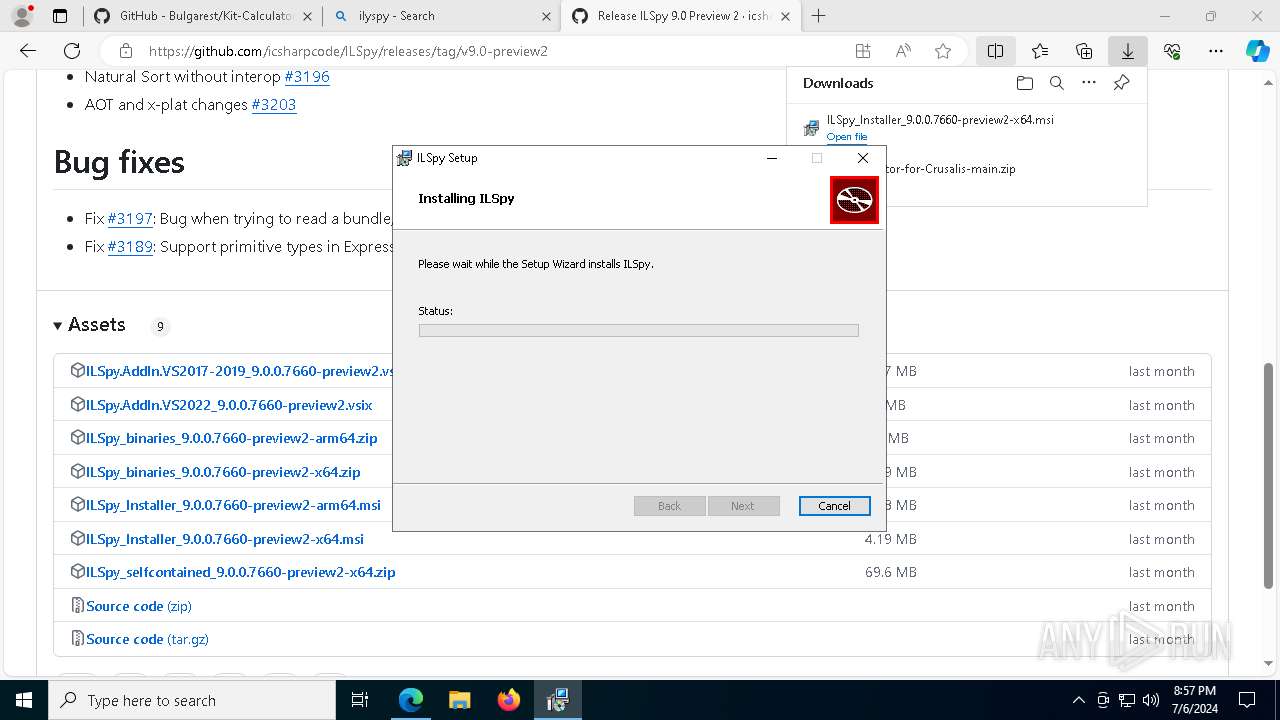Open the notification center
This screenshot has height=720, width=1280.
(x=1247, y=700)
